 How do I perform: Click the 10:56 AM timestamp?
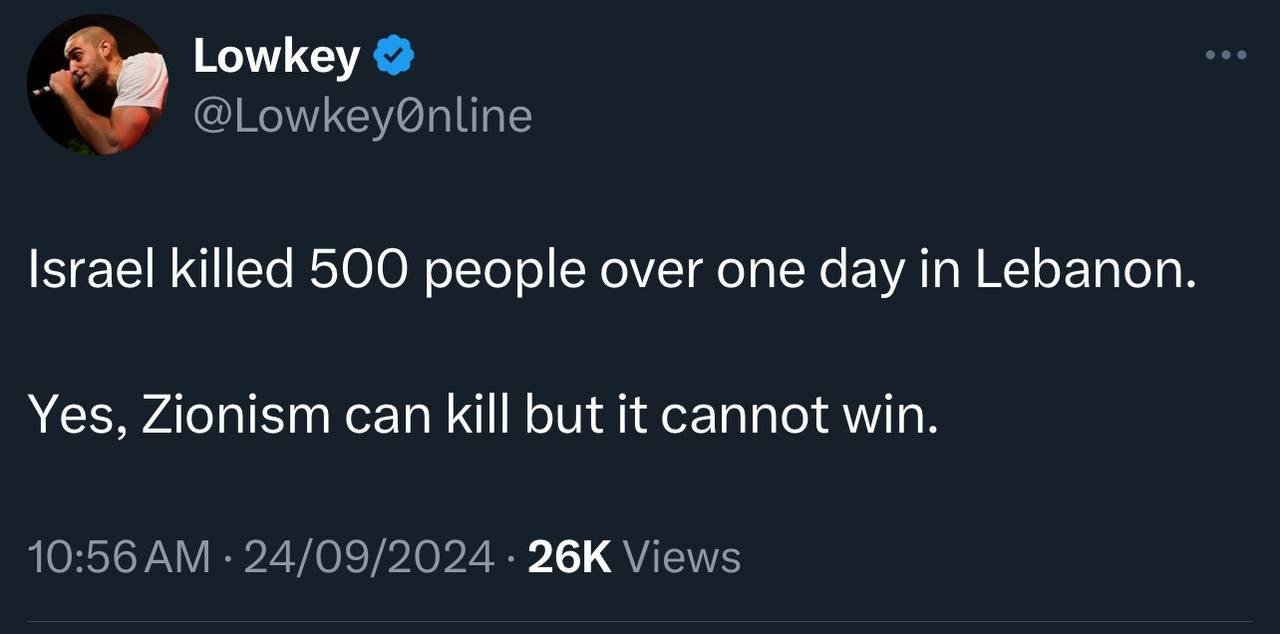pos(120,556)
